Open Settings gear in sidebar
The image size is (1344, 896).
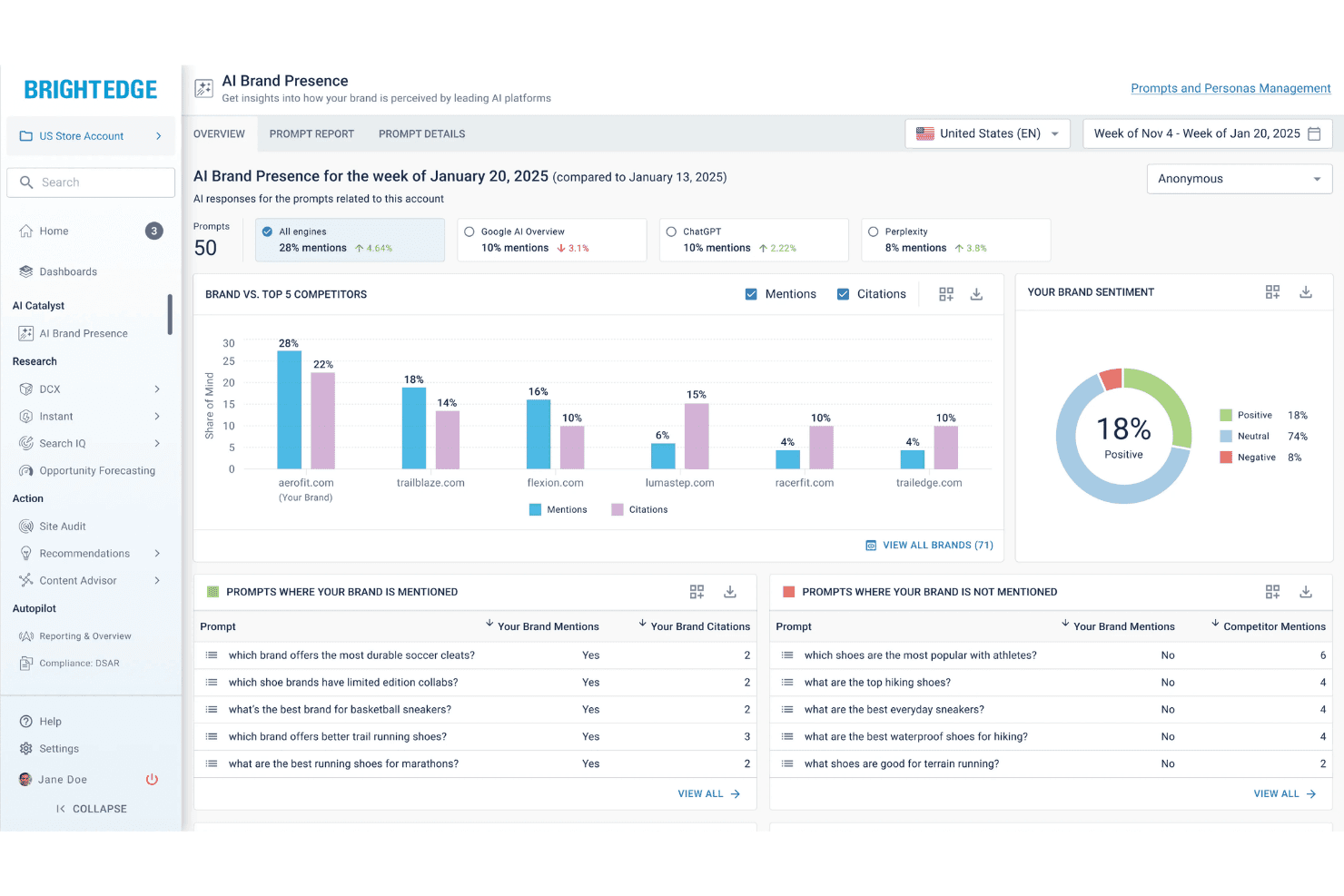pyautogui.click(x=26, y=748)
